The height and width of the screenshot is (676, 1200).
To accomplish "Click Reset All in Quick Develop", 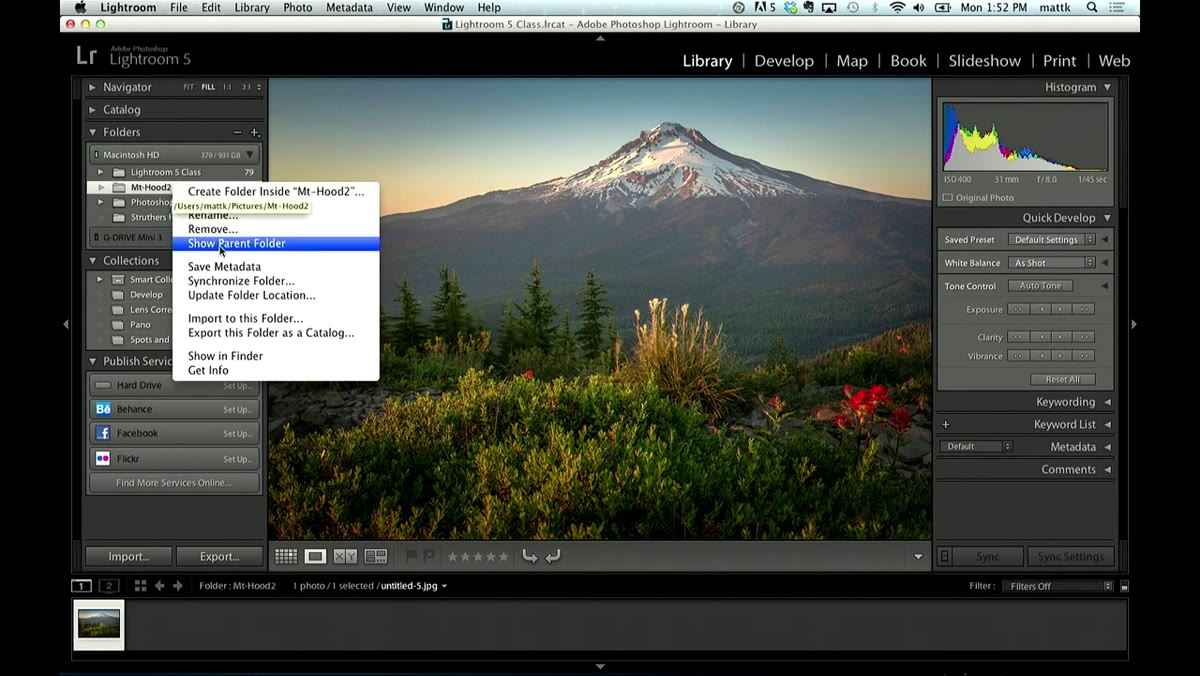I will click(1062, 379).
